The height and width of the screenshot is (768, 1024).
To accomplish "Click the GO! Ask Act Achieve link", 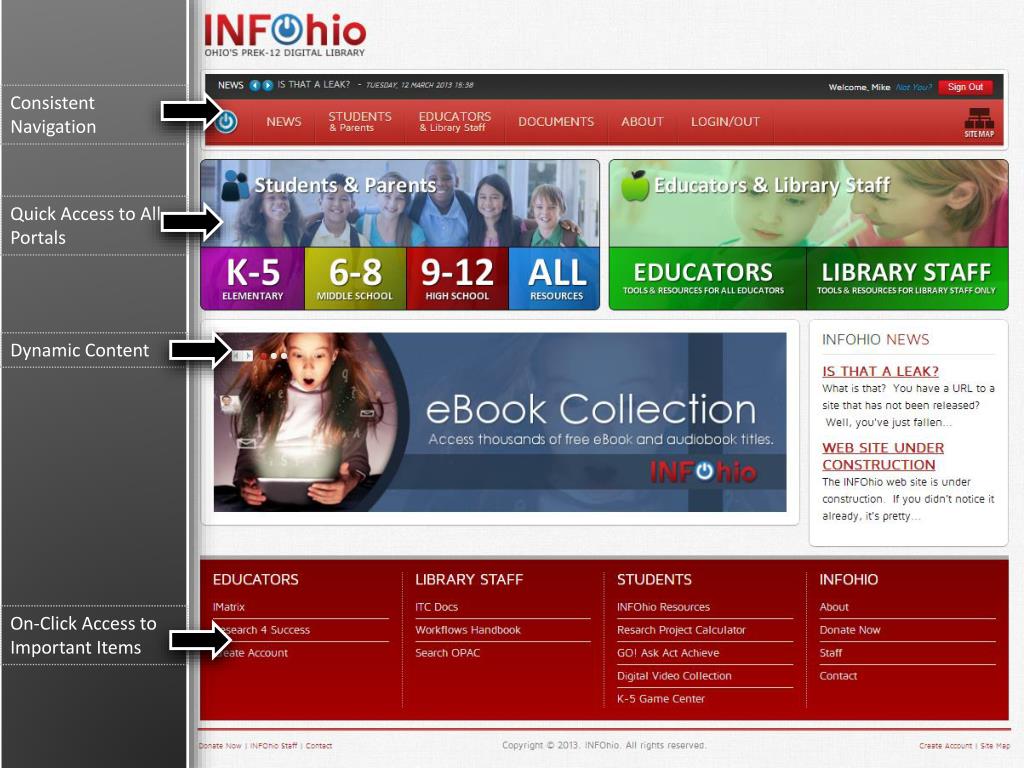I will click(x=668, y=652).
